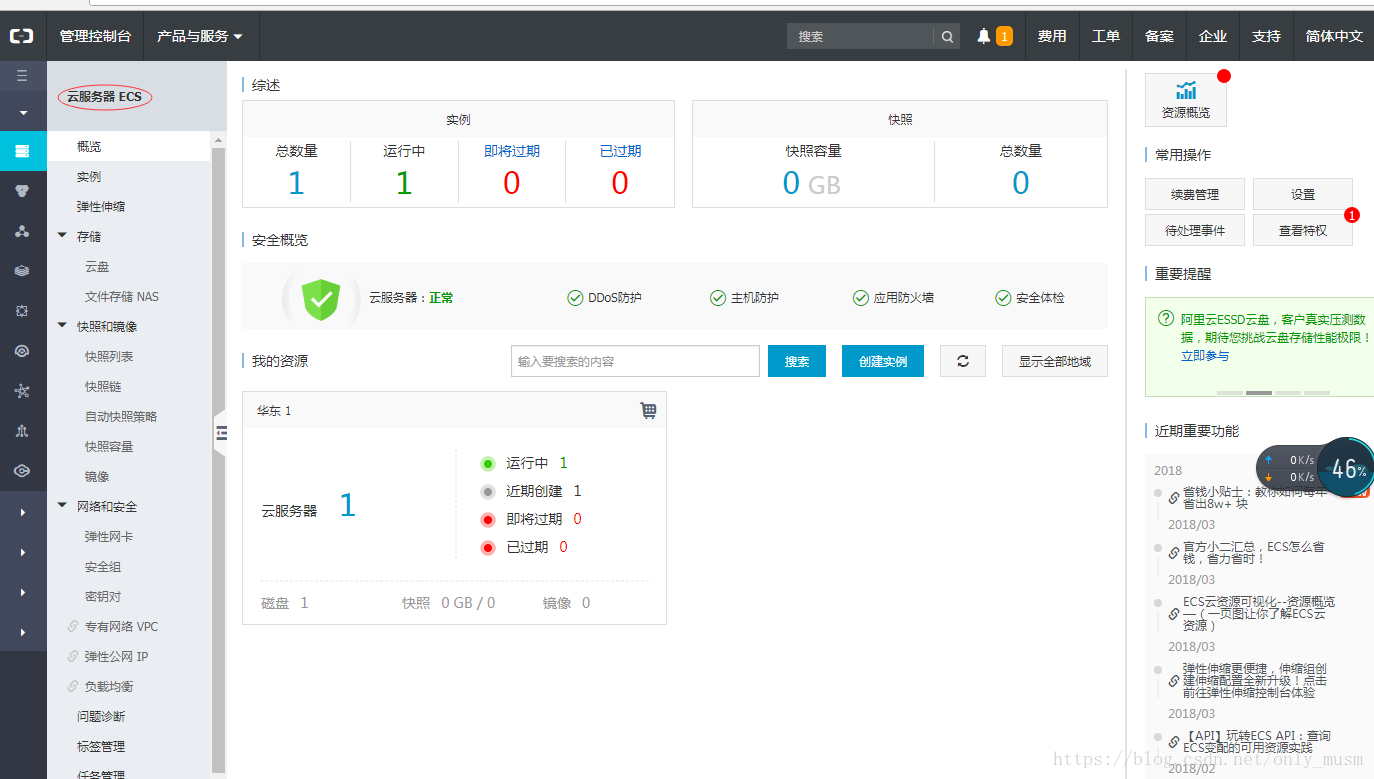1374x779 pixels.
Task: Open the notification bell icon
Action: coord(983,36)
